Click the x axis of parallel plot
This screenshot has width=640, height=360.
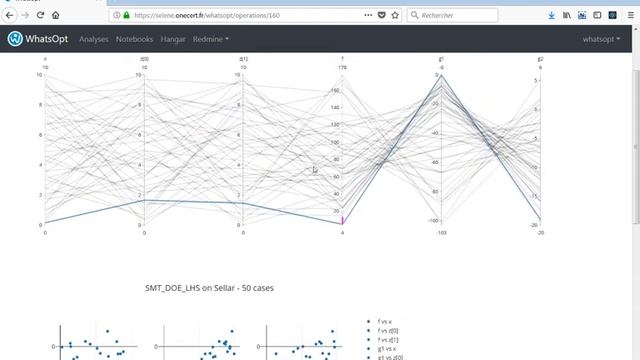(45, 150)
